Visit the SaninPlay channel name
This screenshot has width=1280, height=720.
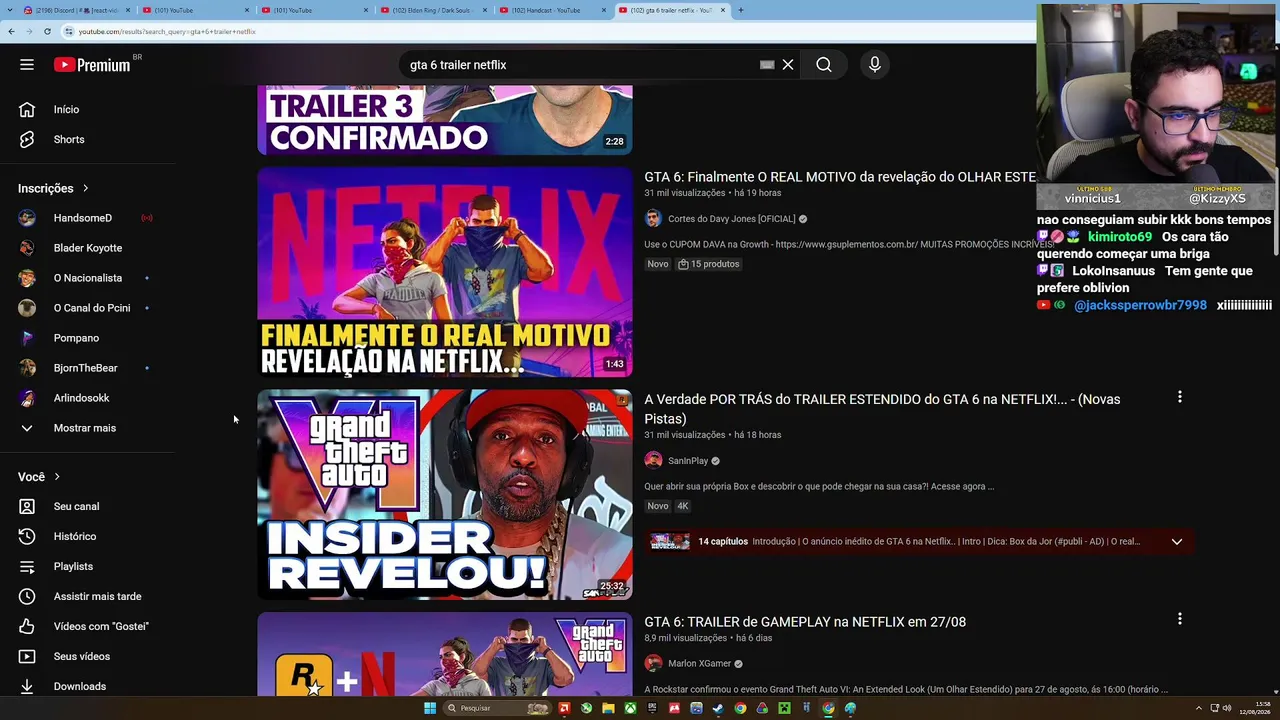(x=688, y=461)
